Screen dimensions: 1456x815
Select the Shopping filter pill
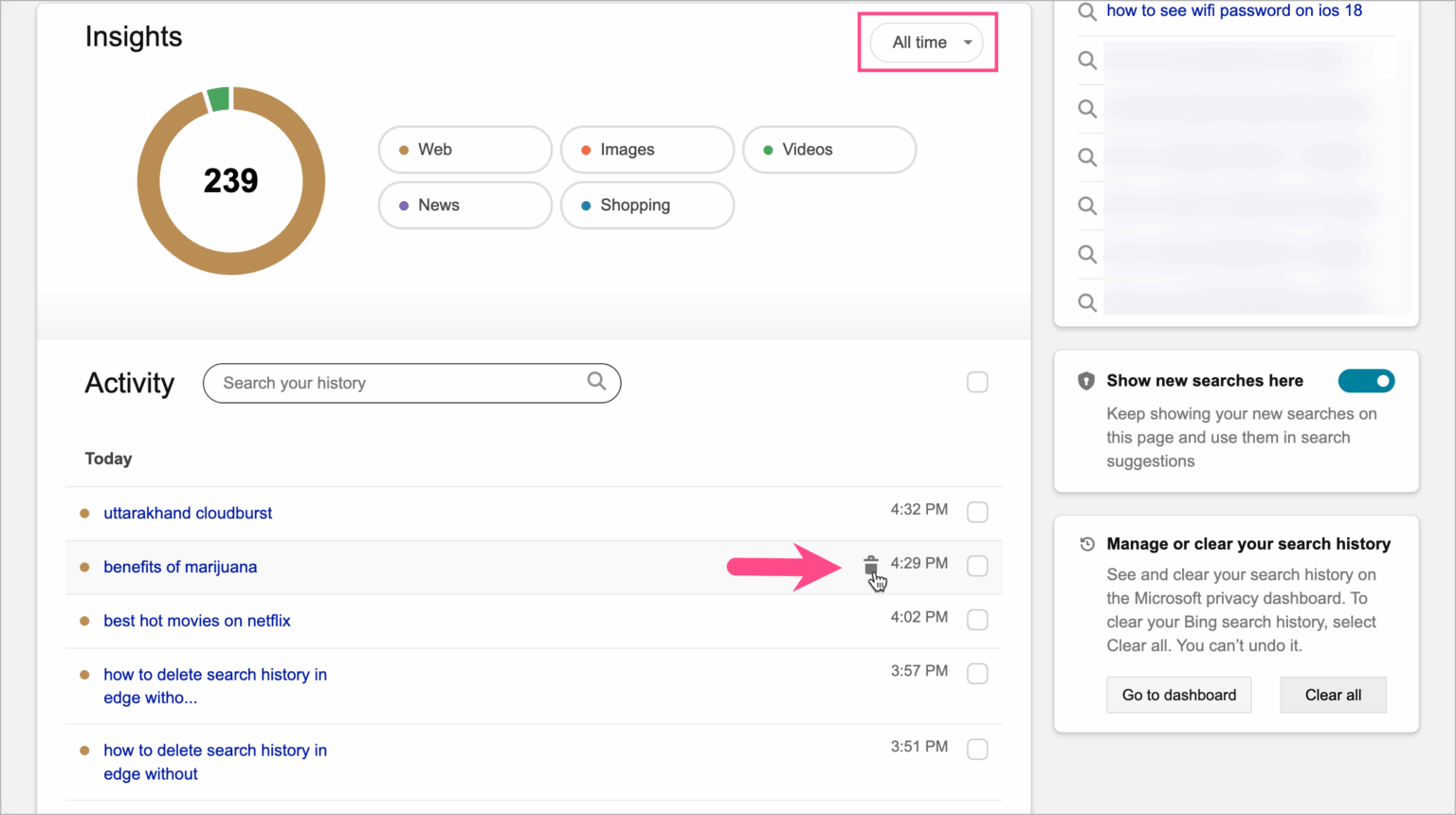click(646, 205)
